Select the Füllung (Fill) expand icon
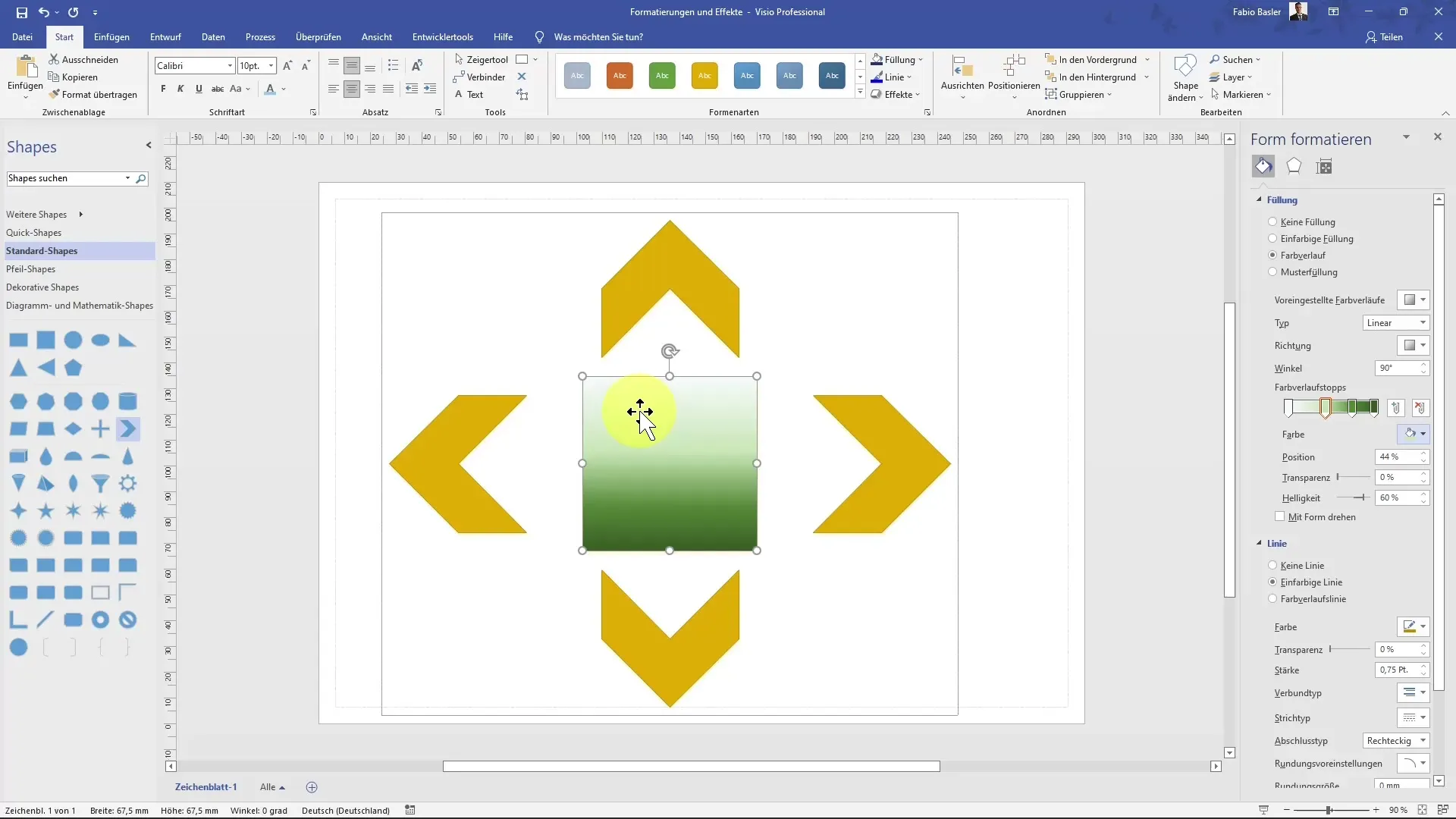The image size is (1456, 819). [1259, 199]
